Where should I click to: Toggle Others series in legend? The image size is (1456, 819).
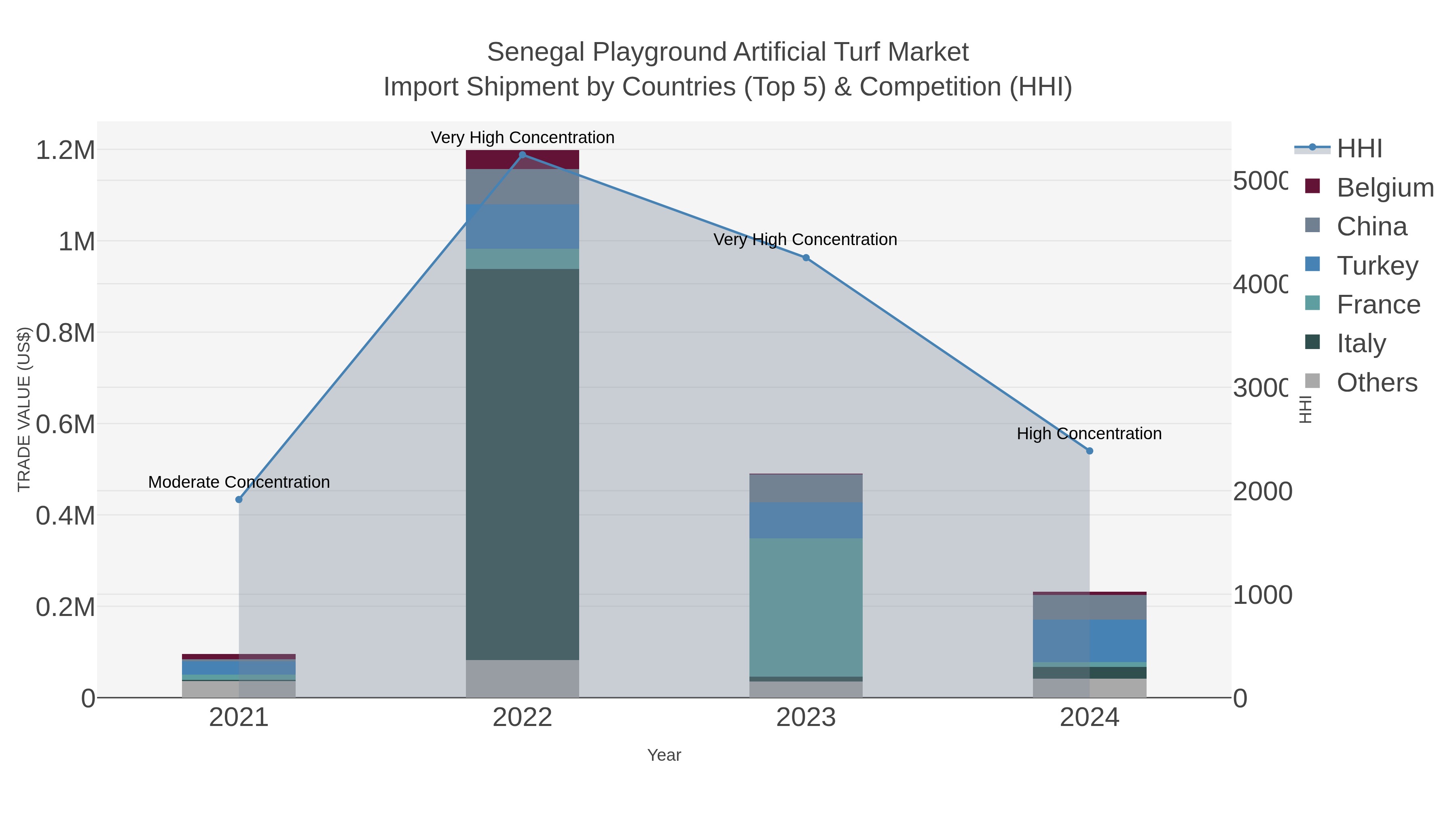click(1361, 382)
